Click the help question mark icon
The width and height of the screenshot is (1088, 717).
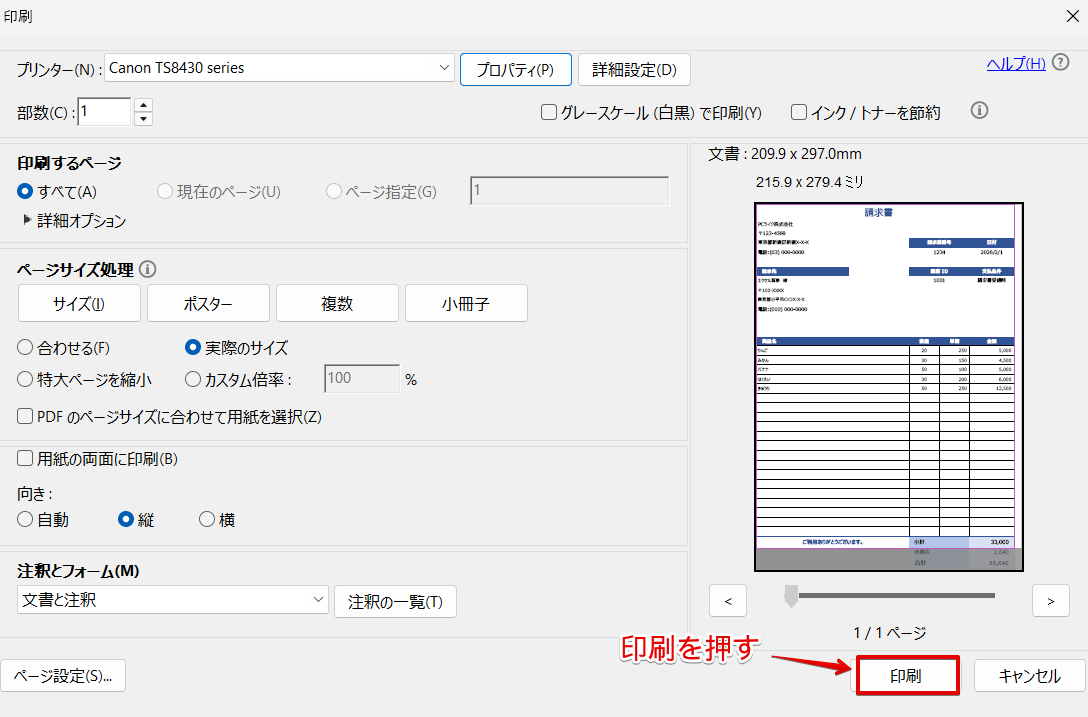(x=1060, y=63)
